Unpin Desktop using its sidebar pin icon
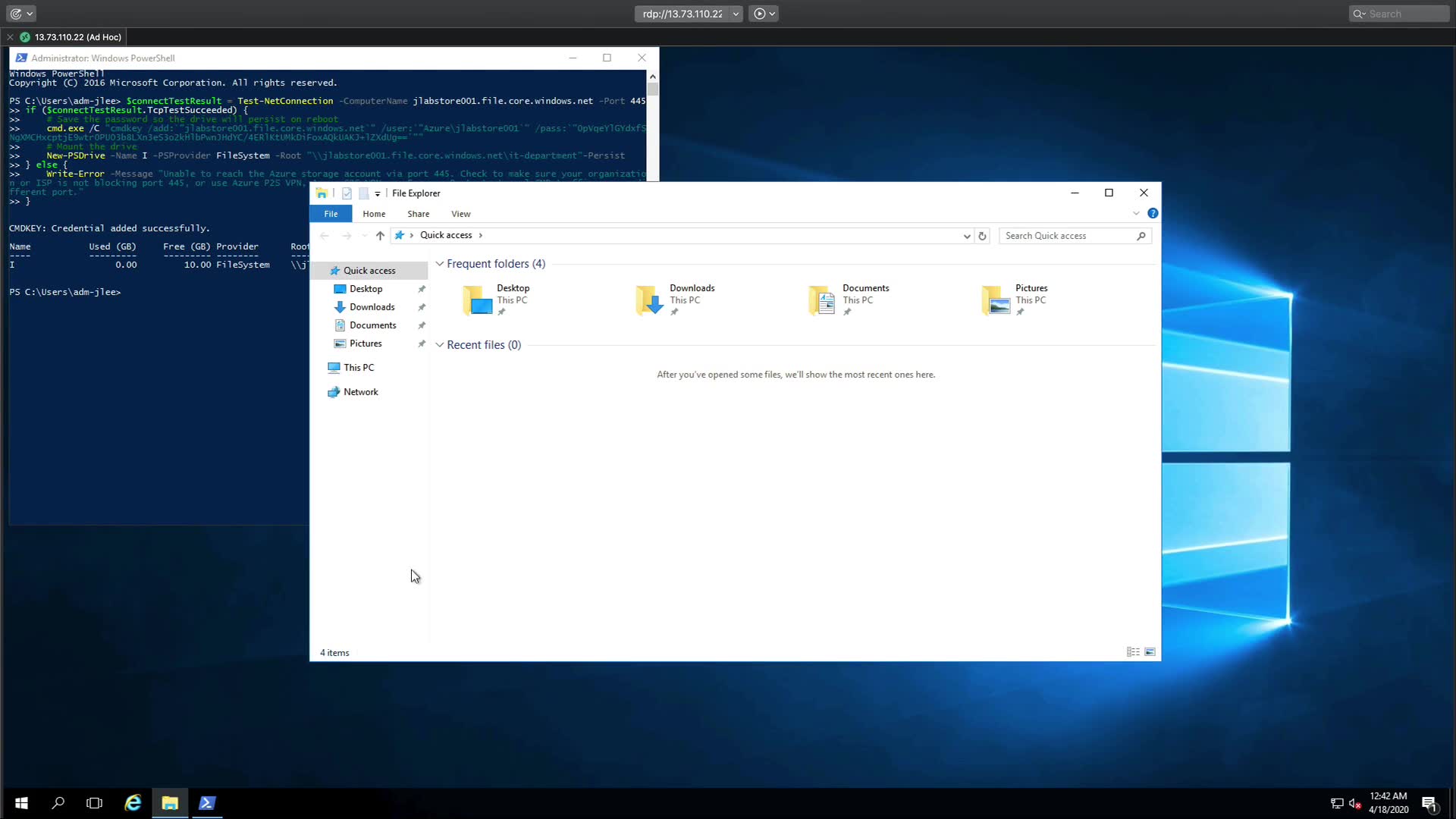Image resolution: width=1456 pixels, height=819 pixels. tap(422, 289)
